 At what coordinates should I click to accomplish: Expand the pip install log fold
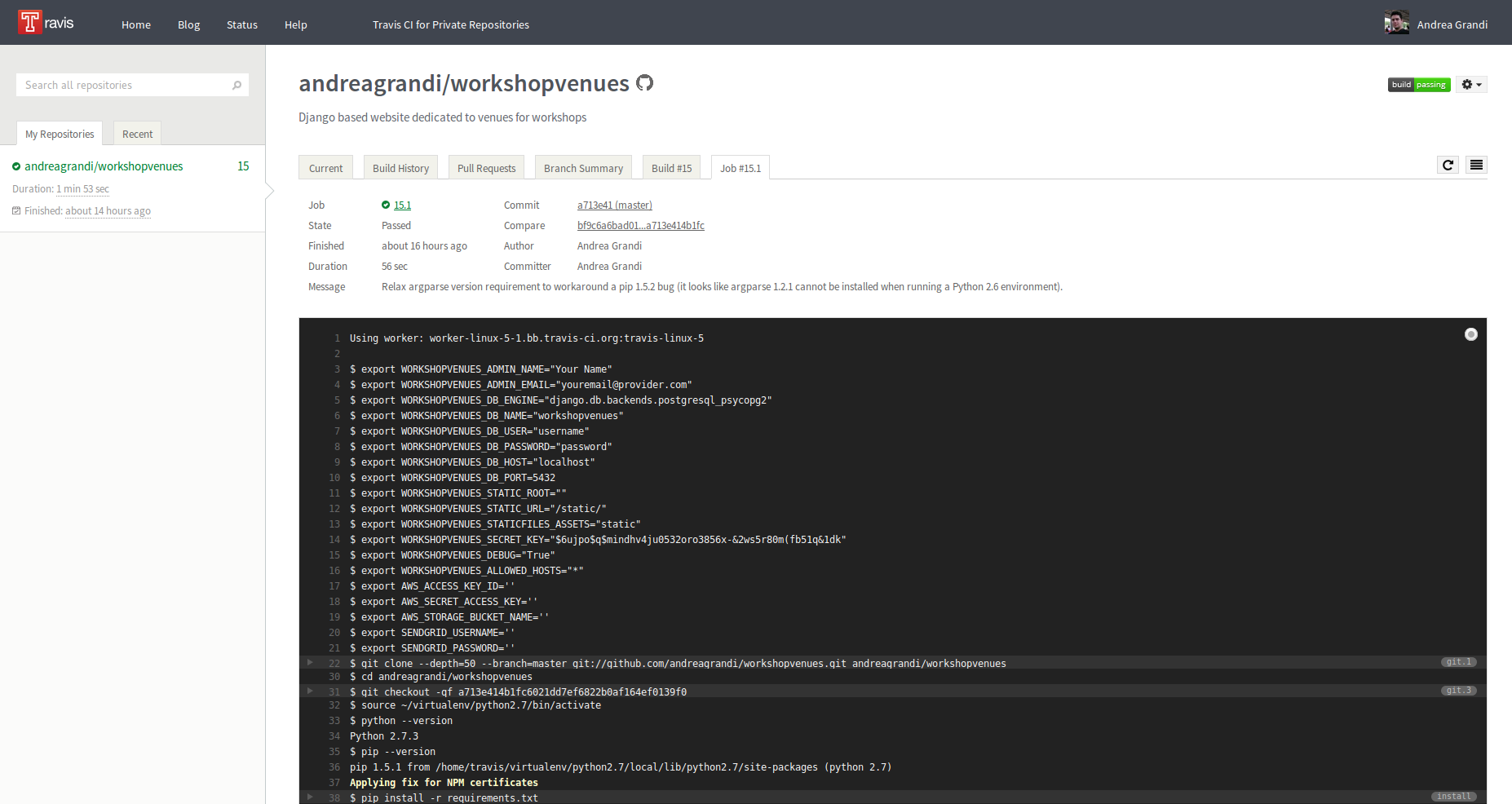[310, 797]
